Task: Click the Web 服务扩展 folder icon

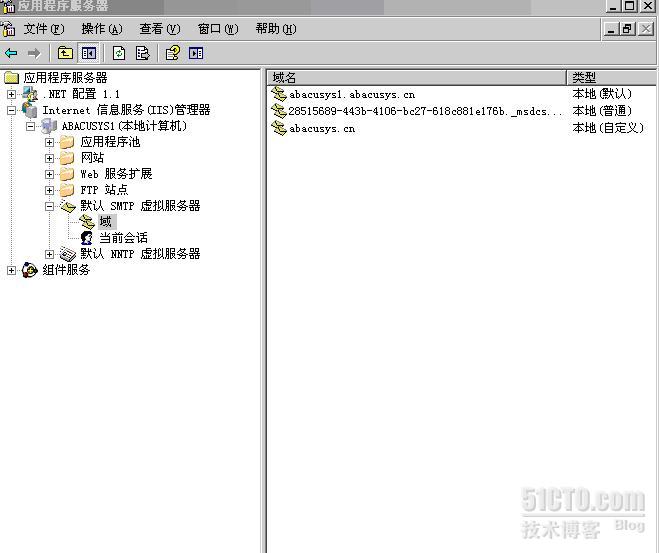Action: (67, 174)
